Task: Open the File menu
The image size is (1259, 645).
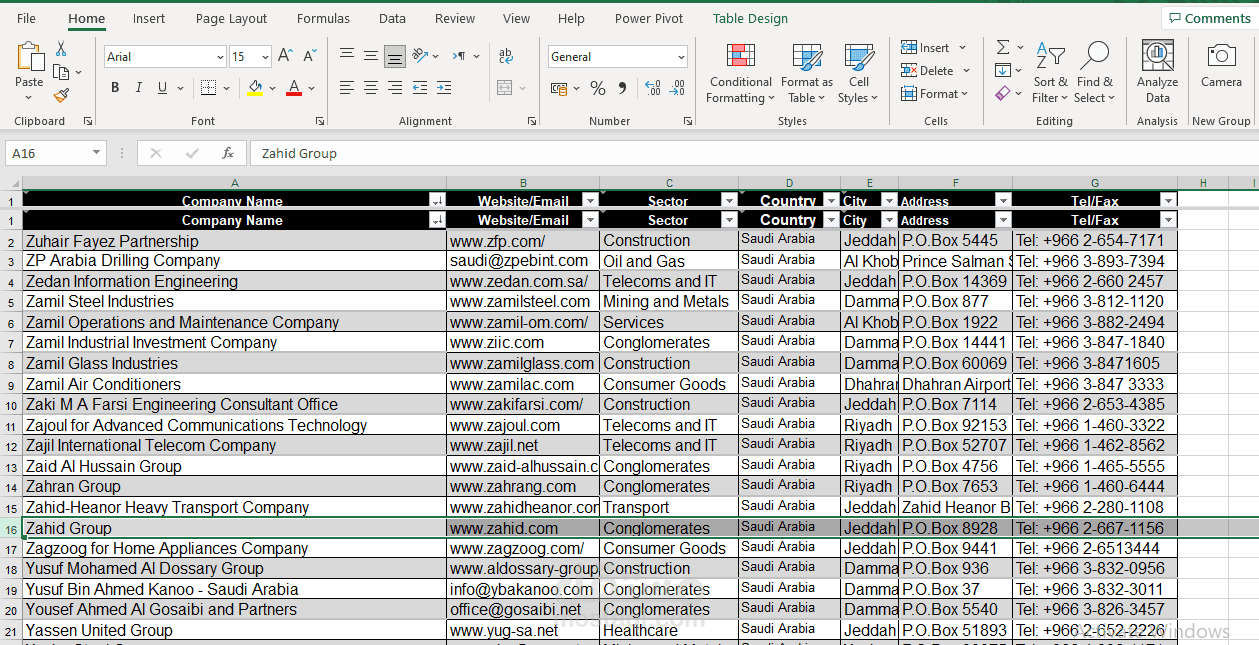Action: coord(27,18)
